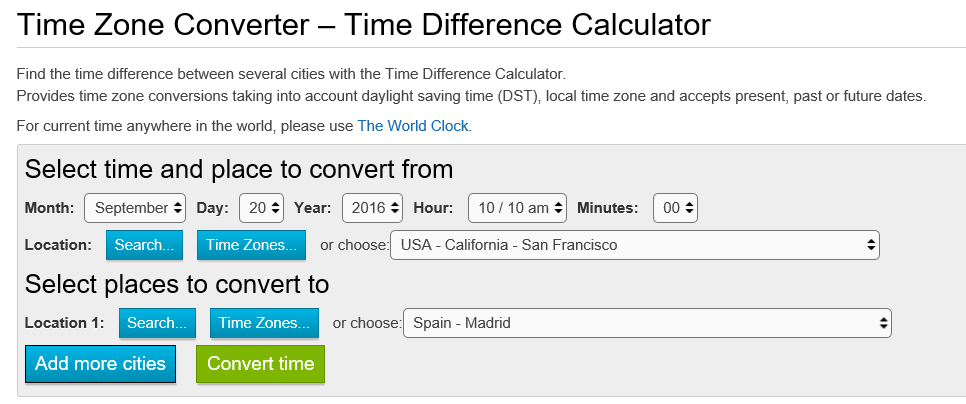Screen dimensions: 966x404
Task: Click the Month label text
Action: tap(50, 208)
